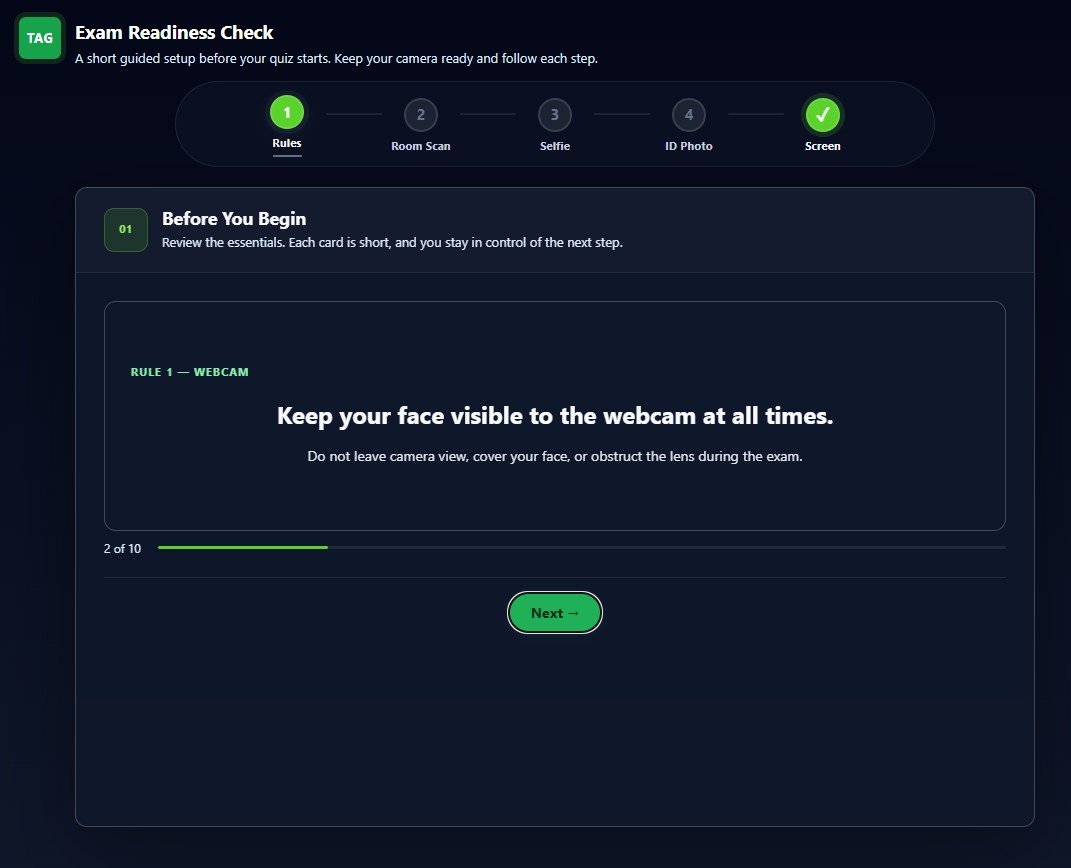
Task: Select step 3 Selfie circle
Action: 555,115
